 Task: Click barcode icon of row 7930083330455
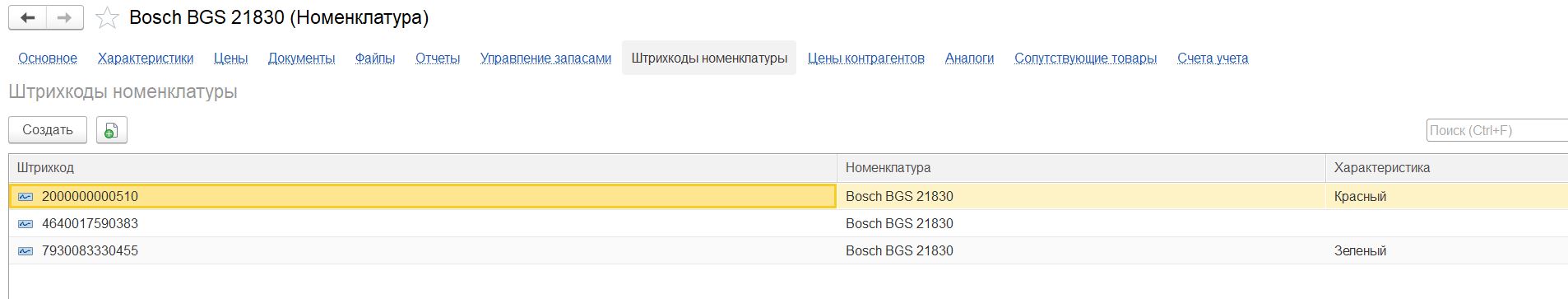click(26, 251)
